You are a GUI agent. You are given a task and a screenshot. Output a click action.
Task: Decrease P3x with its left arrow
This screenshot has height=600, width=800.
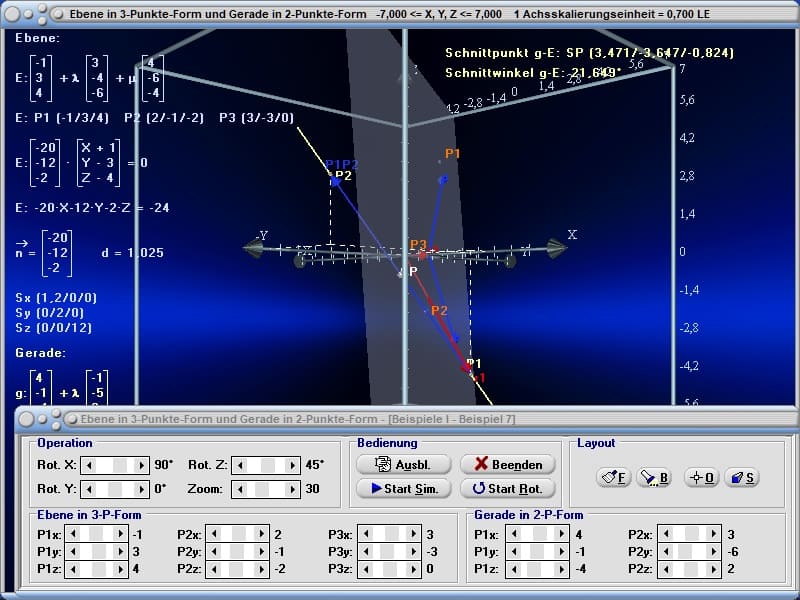coord(366,534)
